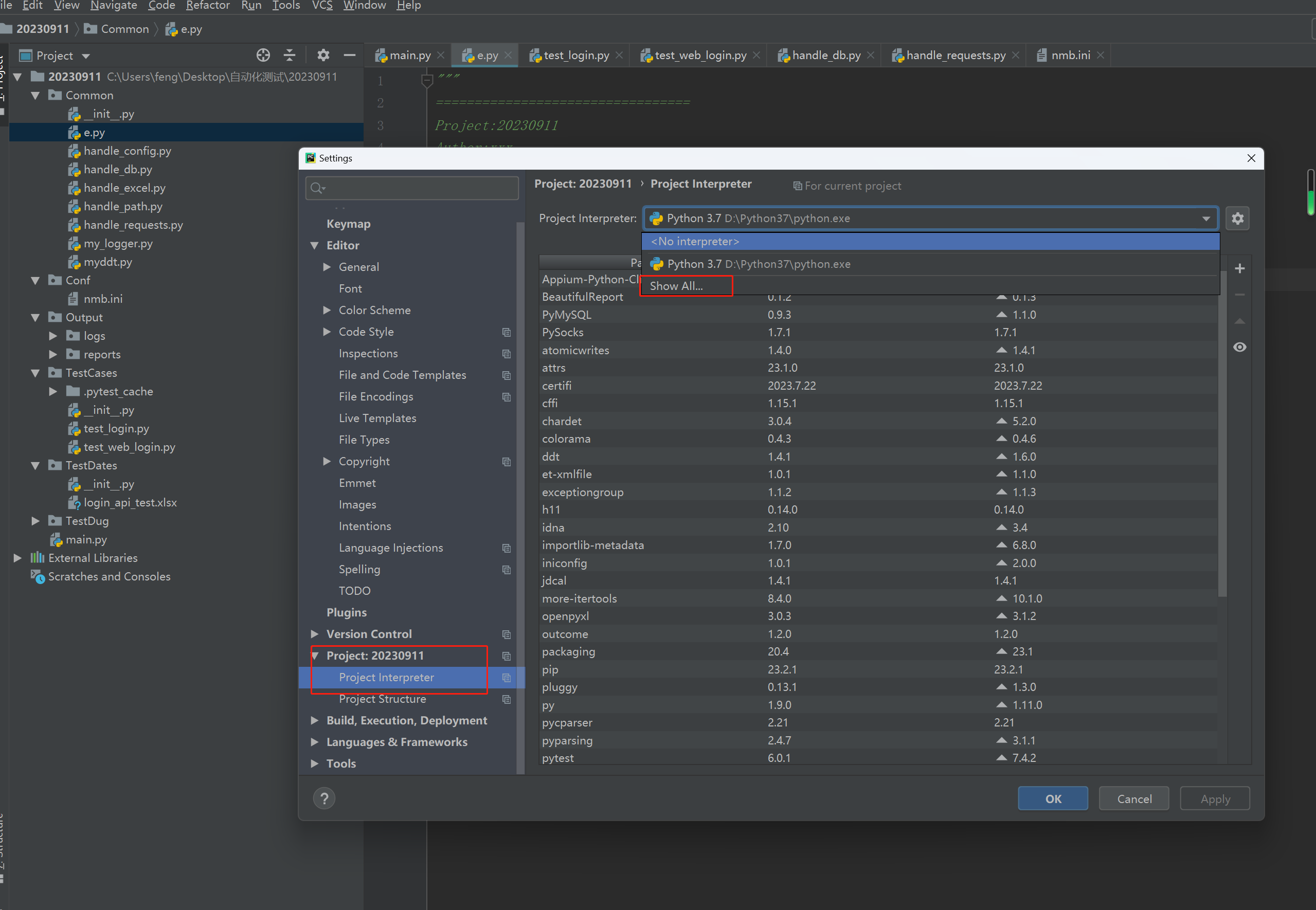This screenshot has width=1316, height=910.
Task: Click the up arrow to upgrade package
Action: pyautogui.click(x=1239, y=321)
